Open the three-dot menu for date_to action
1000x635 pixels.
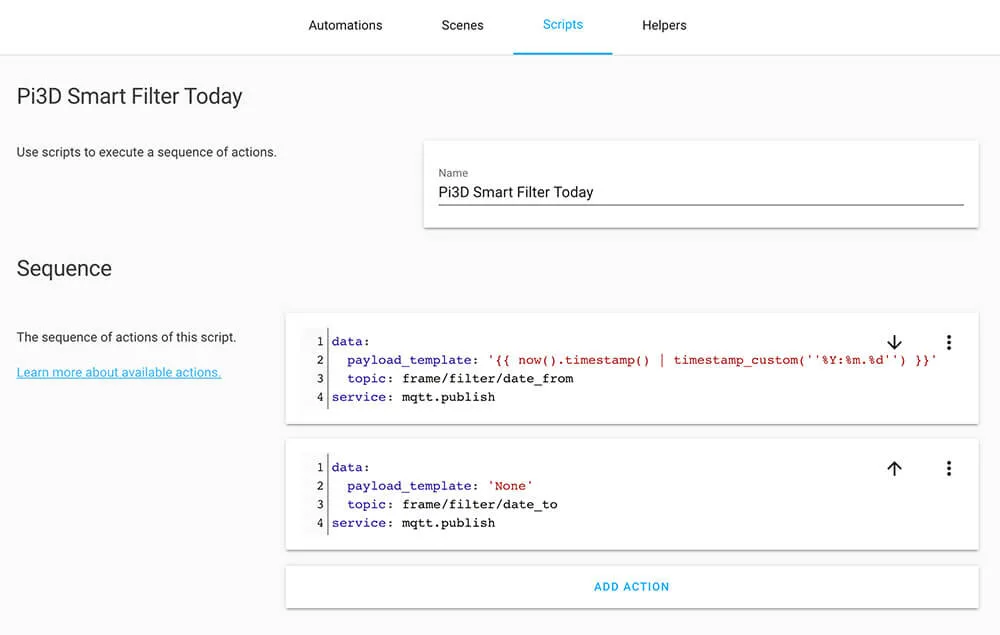[x=949, y=469]
